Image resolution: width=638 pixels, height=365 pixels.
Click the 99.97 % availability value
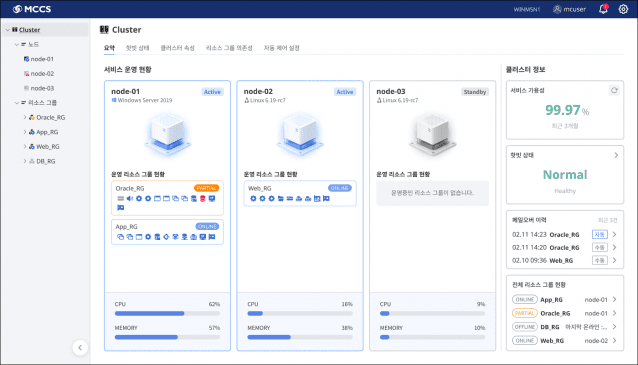[x=567, y=110]
